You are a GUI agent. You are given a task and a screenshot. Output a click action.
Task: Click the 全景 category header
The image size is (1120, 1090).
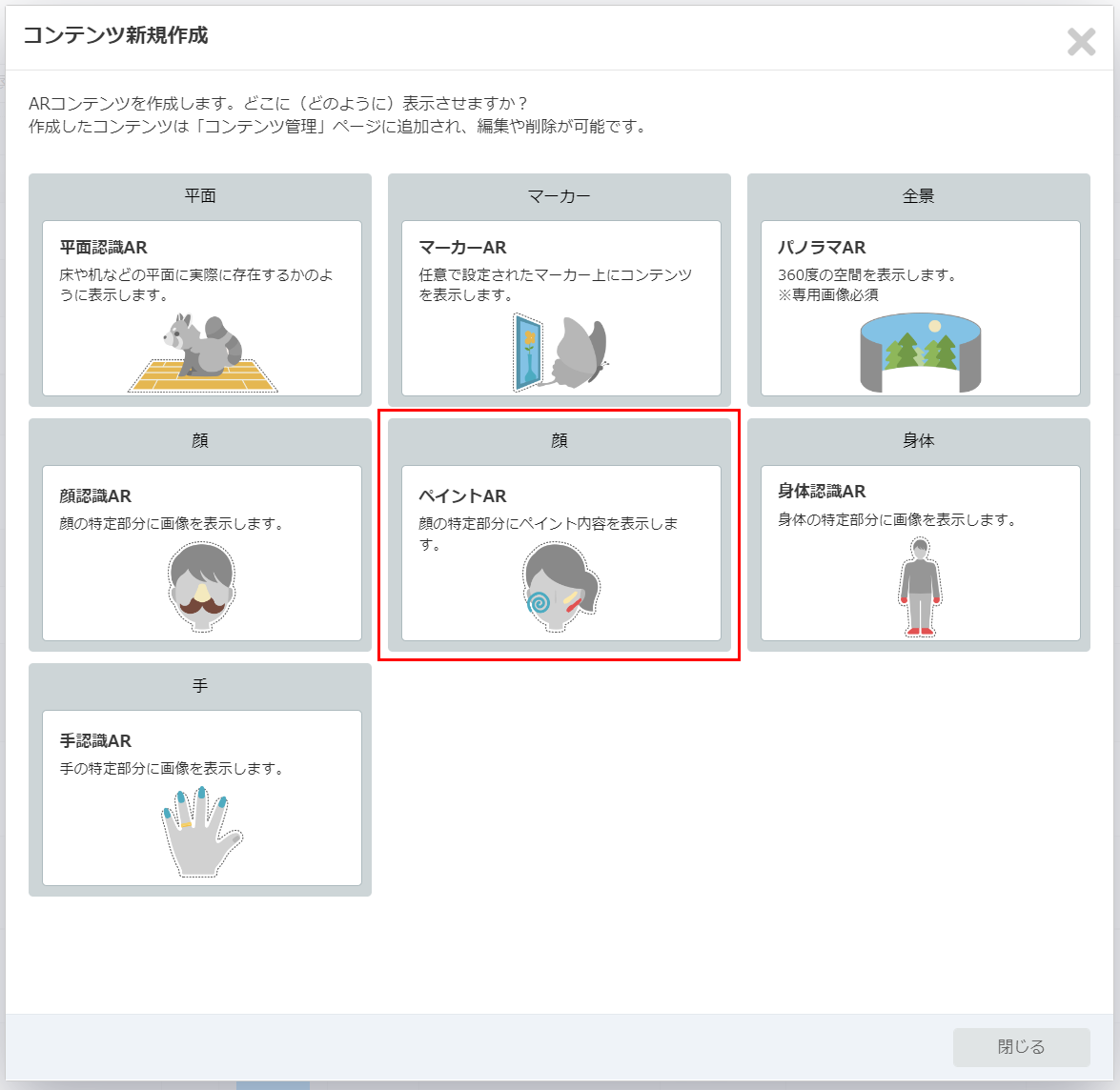tap(919, 195)
